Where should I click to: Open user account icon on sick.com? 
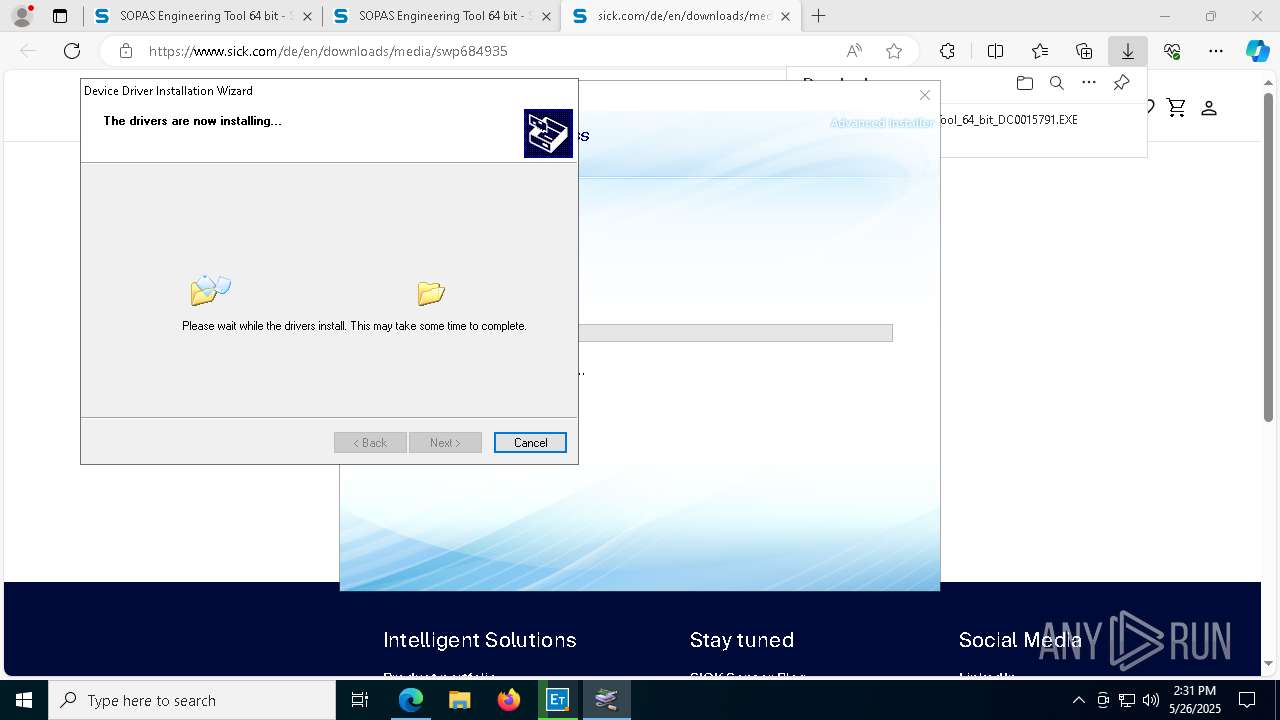(x=1209, y=107)
